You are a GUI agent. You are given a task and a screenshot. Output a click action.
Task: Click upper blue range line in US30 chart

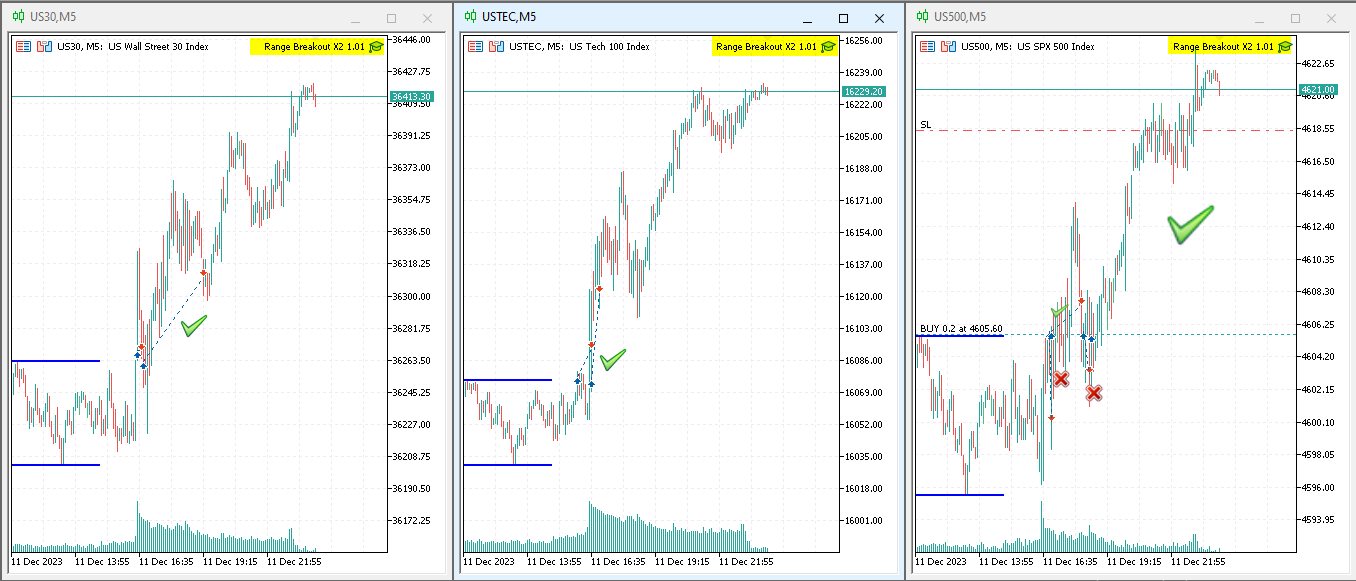click(56, 360)
